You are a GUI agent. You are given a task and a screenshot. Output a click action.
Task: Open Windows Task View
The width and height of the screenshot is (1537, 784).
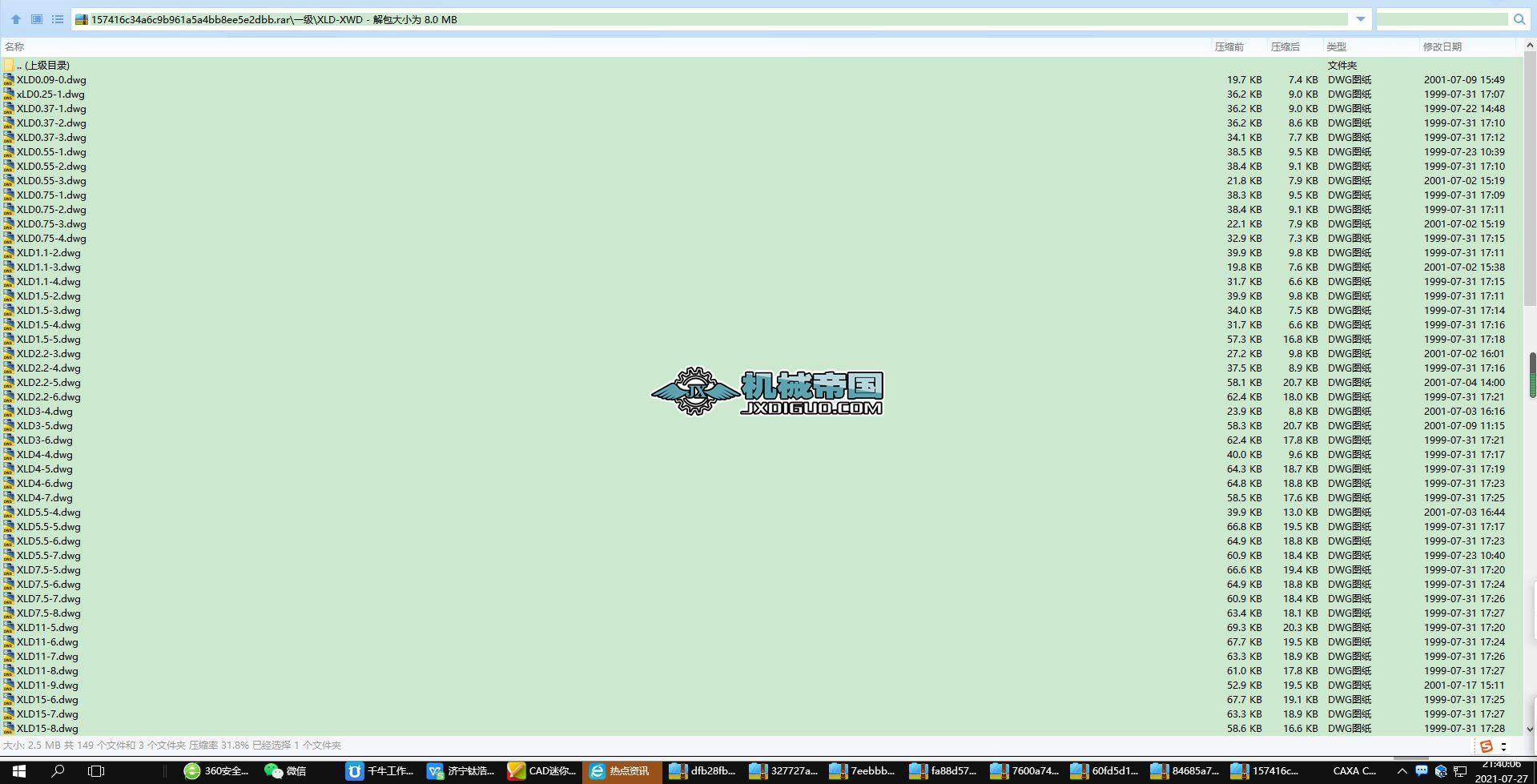click(96, 770)
